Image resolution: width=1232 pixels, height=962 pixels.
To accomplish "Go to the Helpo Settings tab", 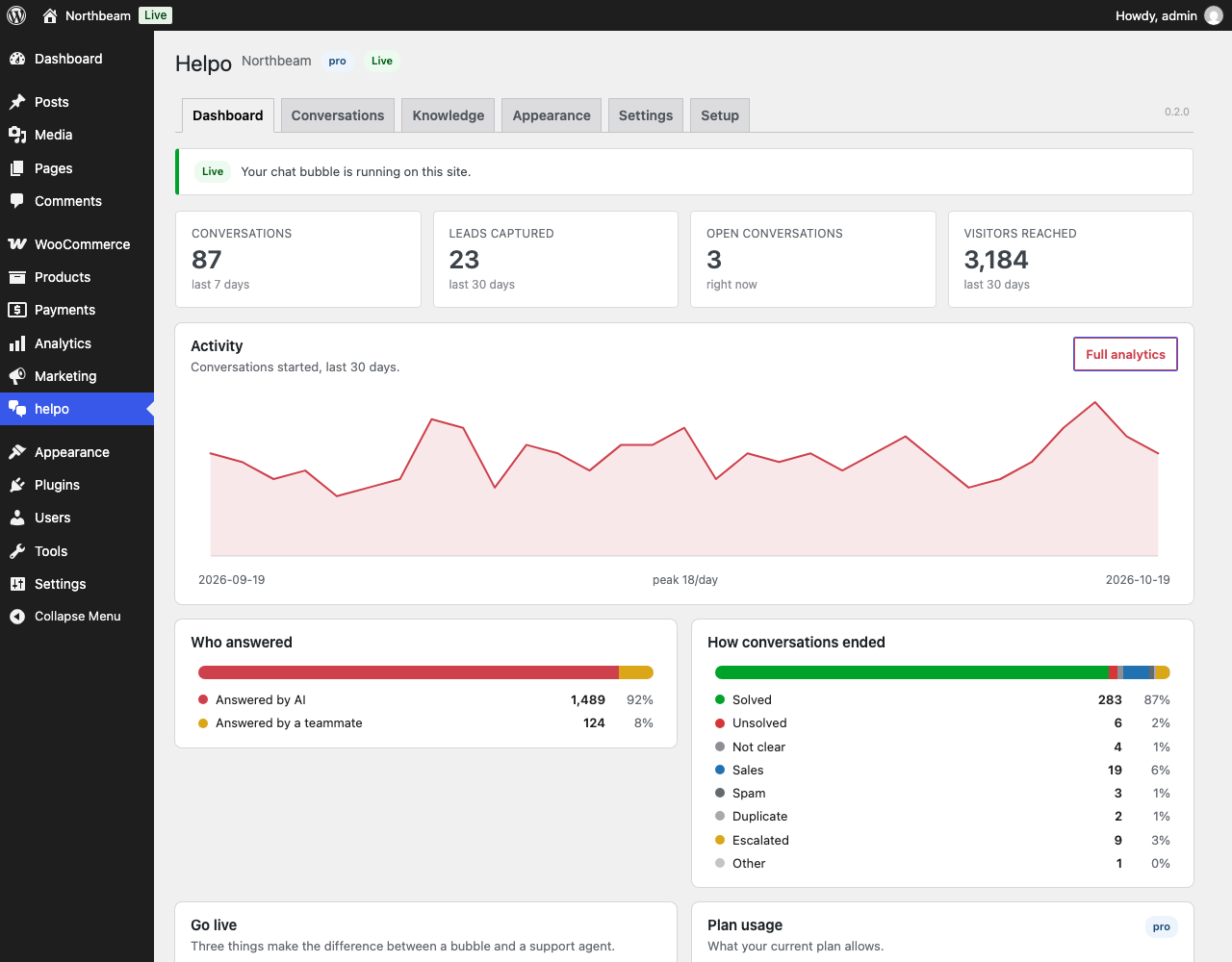I will point(646,115).
